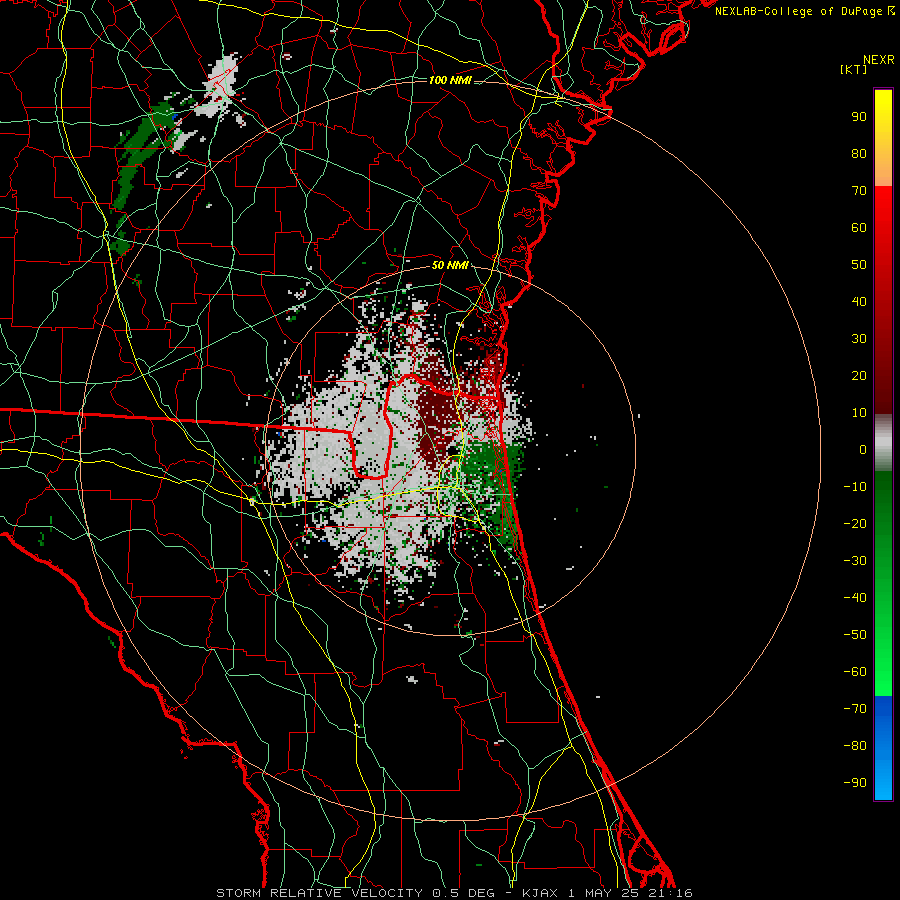Click the -70 value on the velocity scale

tap(855, 709)
